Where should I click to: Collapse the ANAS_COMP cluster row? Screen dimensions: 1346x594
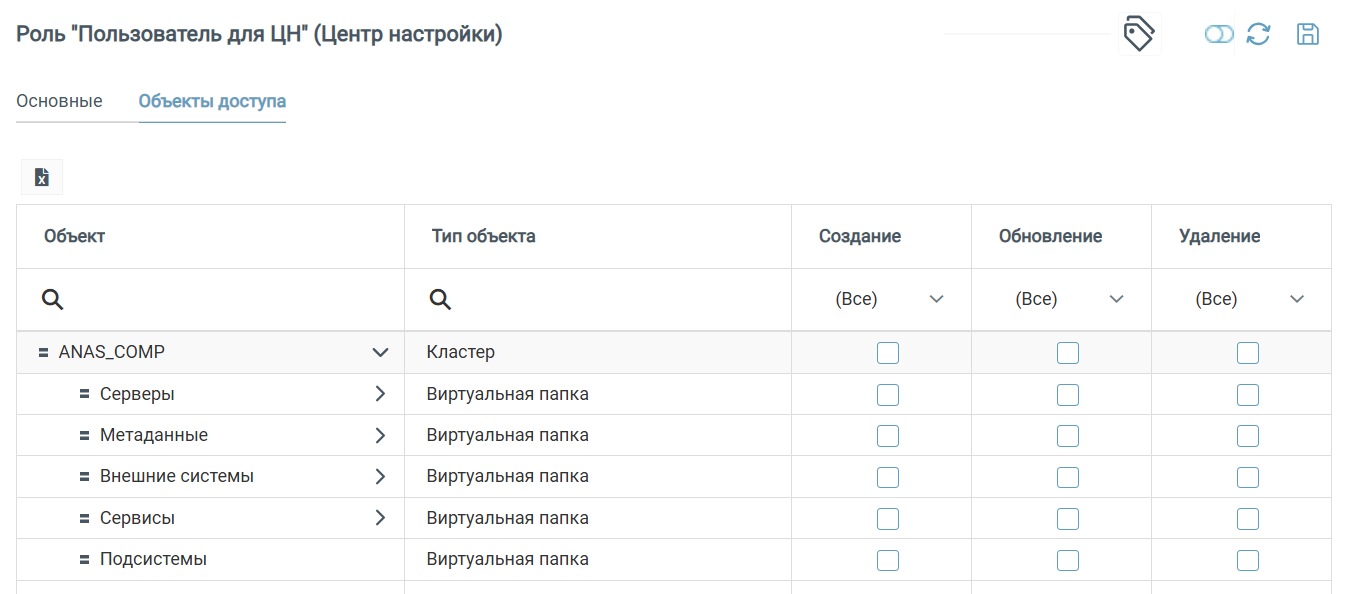[380, 352]
